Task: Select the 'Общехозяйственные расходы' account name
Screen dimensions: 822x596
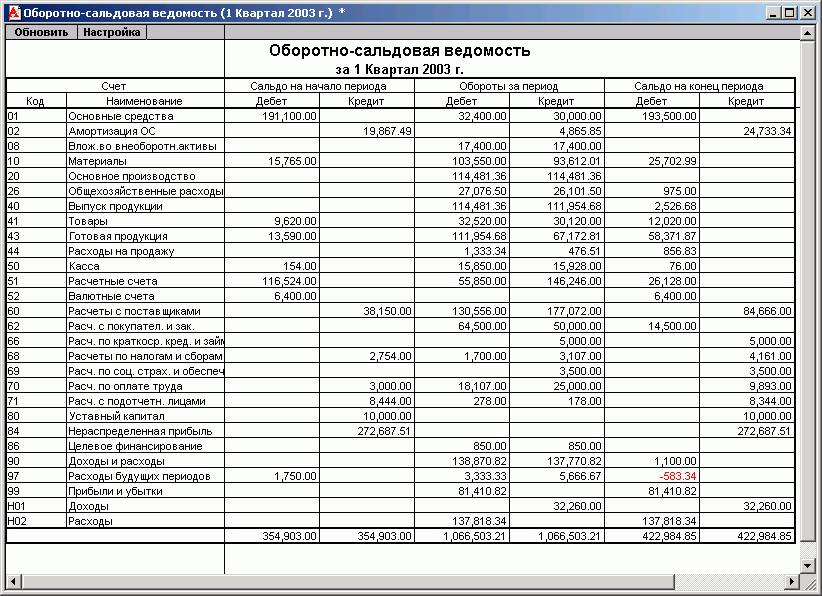Action: coord(146,191)
